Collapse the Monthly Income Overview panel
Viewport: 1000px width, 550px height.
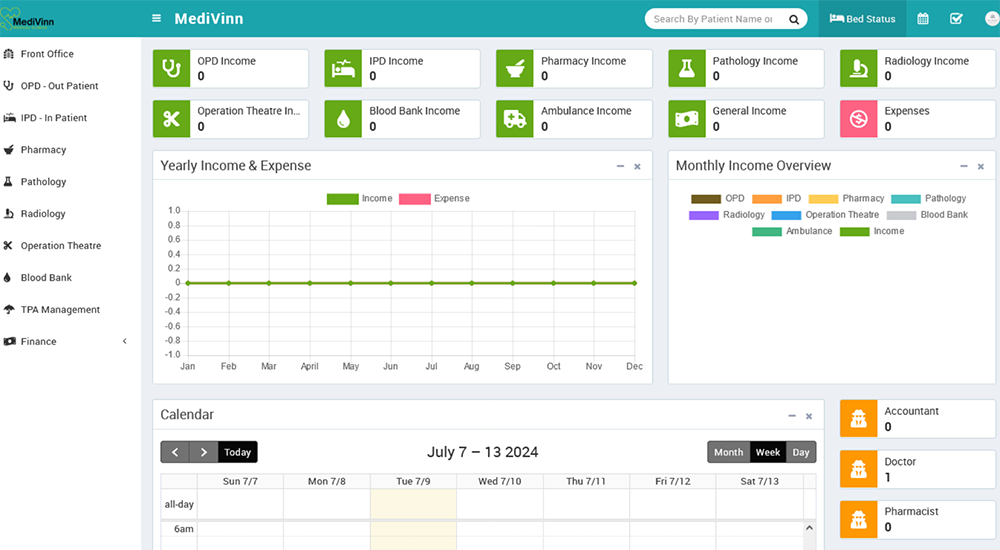coord(964,166)
